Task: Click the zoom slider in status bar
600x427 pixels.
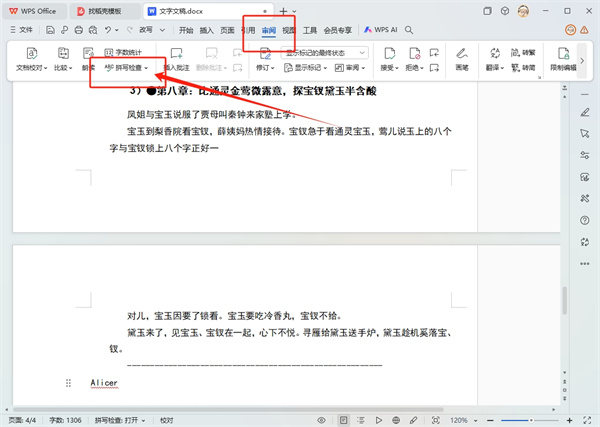Action: tap(530, 419)
